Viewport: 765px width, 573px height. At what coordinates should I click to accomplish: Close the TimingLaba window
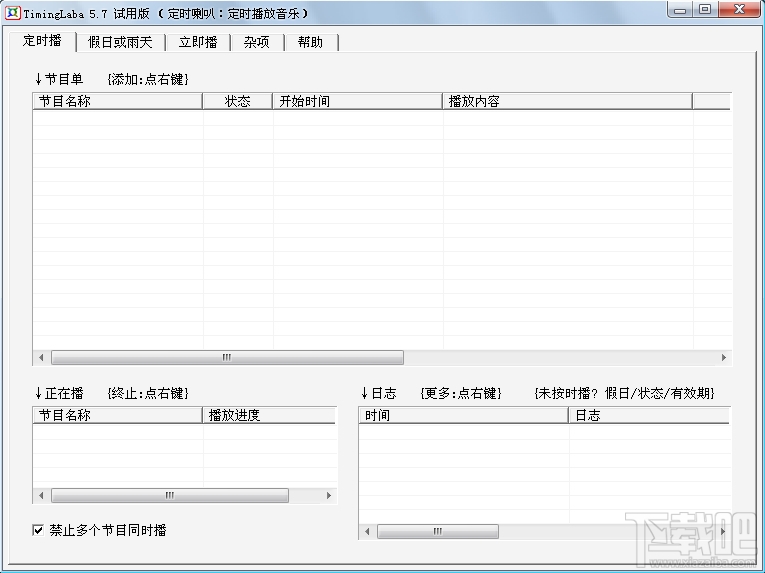[739, 9]
